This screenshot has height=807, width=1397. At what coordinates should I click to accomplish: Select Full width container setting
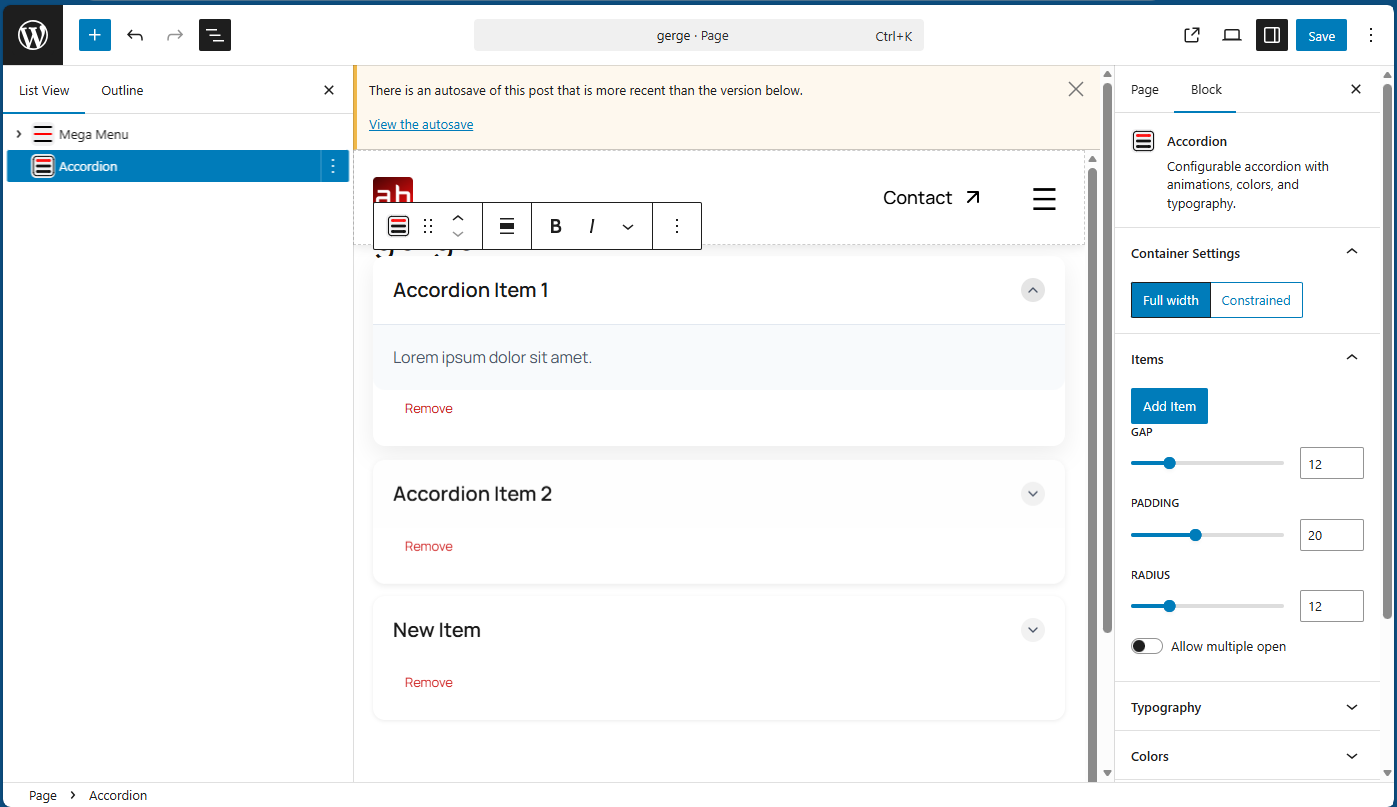[1170, 300]
